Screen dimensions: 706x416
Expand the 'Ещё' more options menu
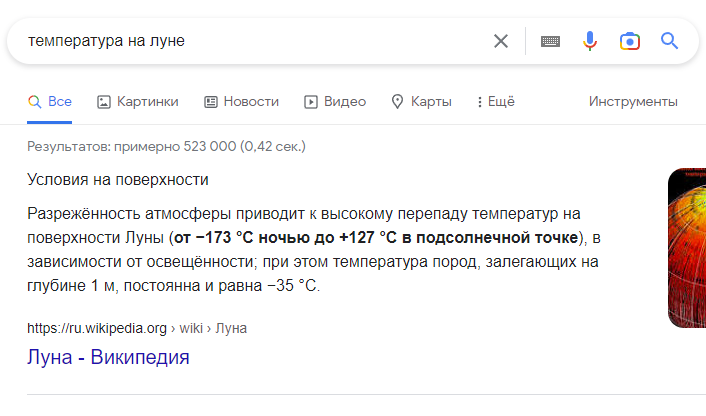pos(496,102)
